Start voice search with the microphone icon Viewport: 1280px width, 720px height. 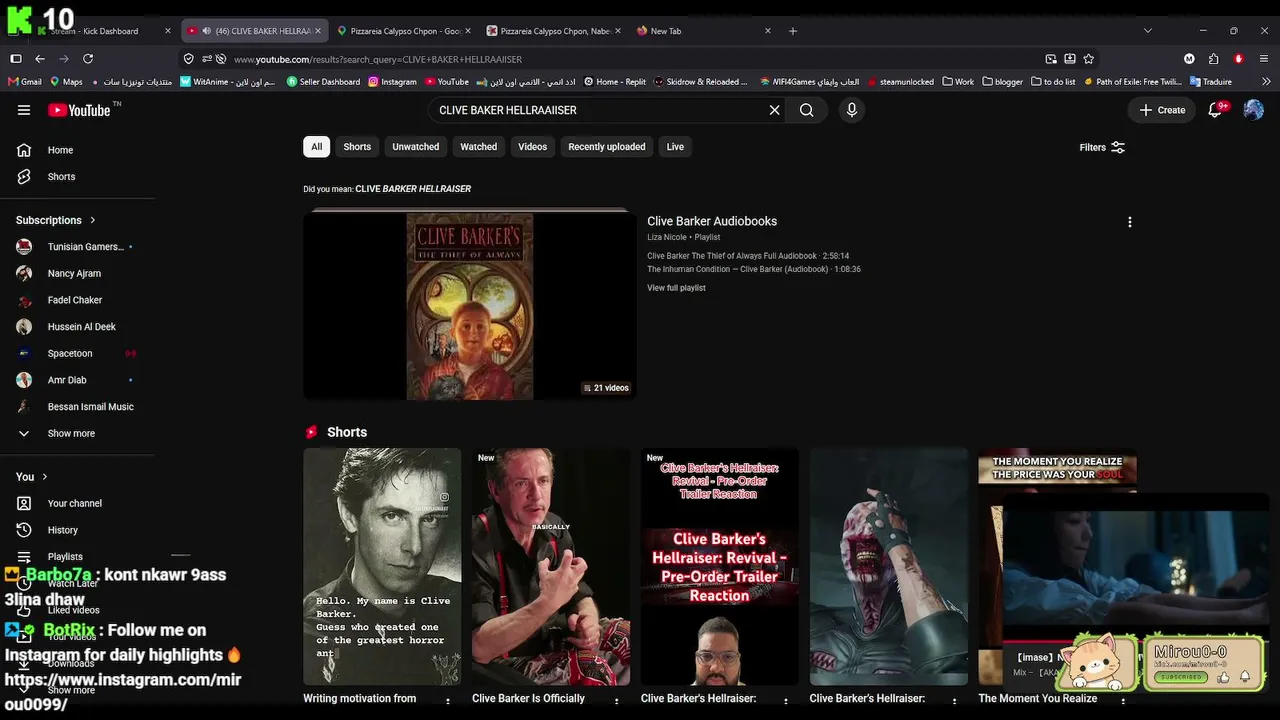point(852,110)
